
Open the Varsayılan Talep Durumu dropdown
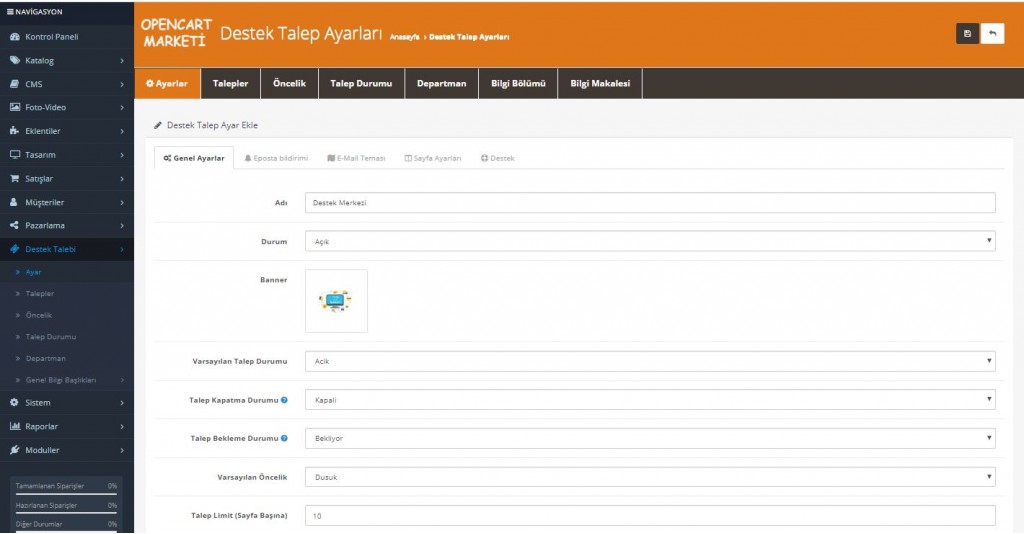click(x=650, y=361)
